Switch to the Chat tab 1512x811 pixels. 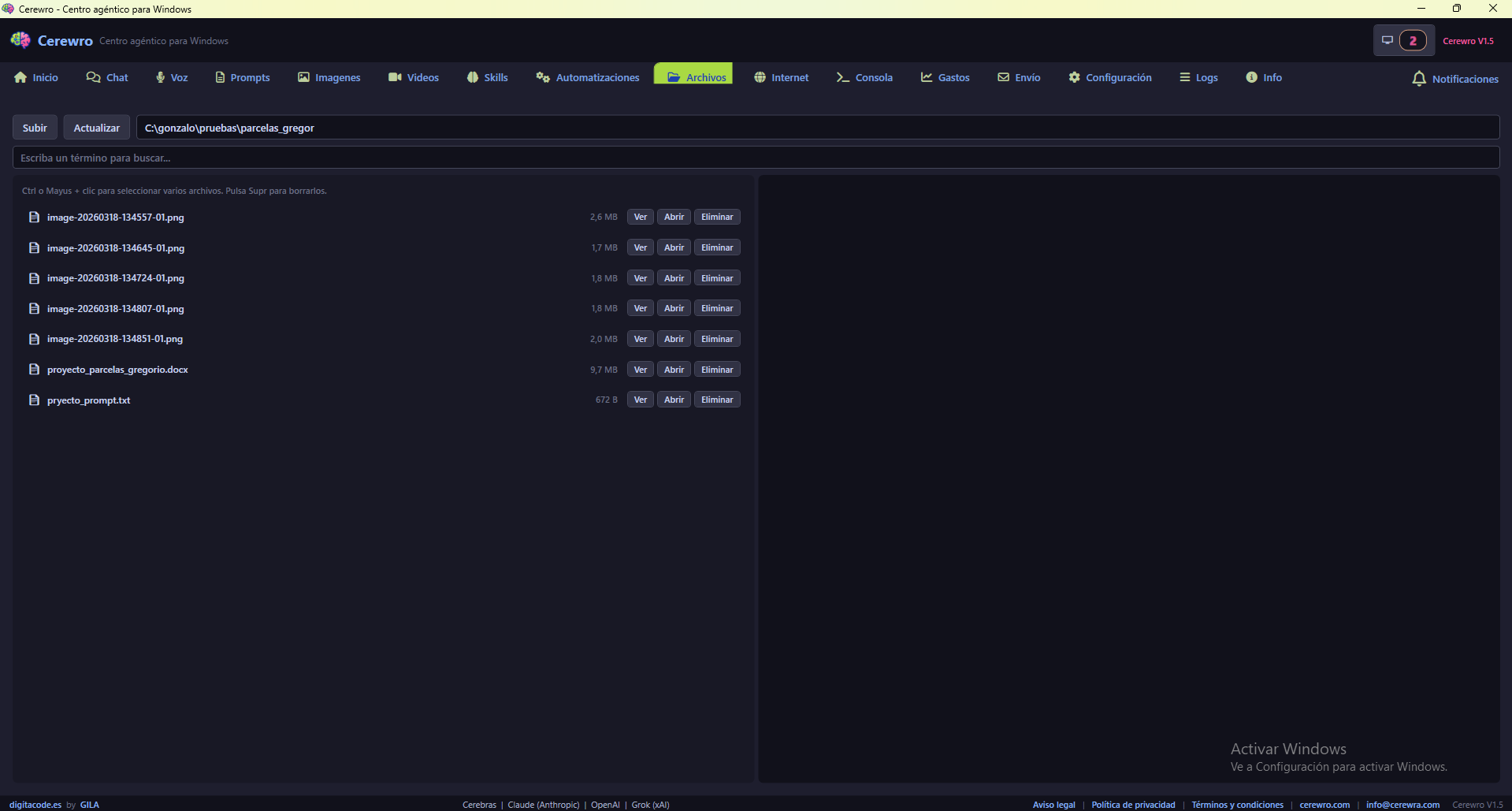[107, 77]
